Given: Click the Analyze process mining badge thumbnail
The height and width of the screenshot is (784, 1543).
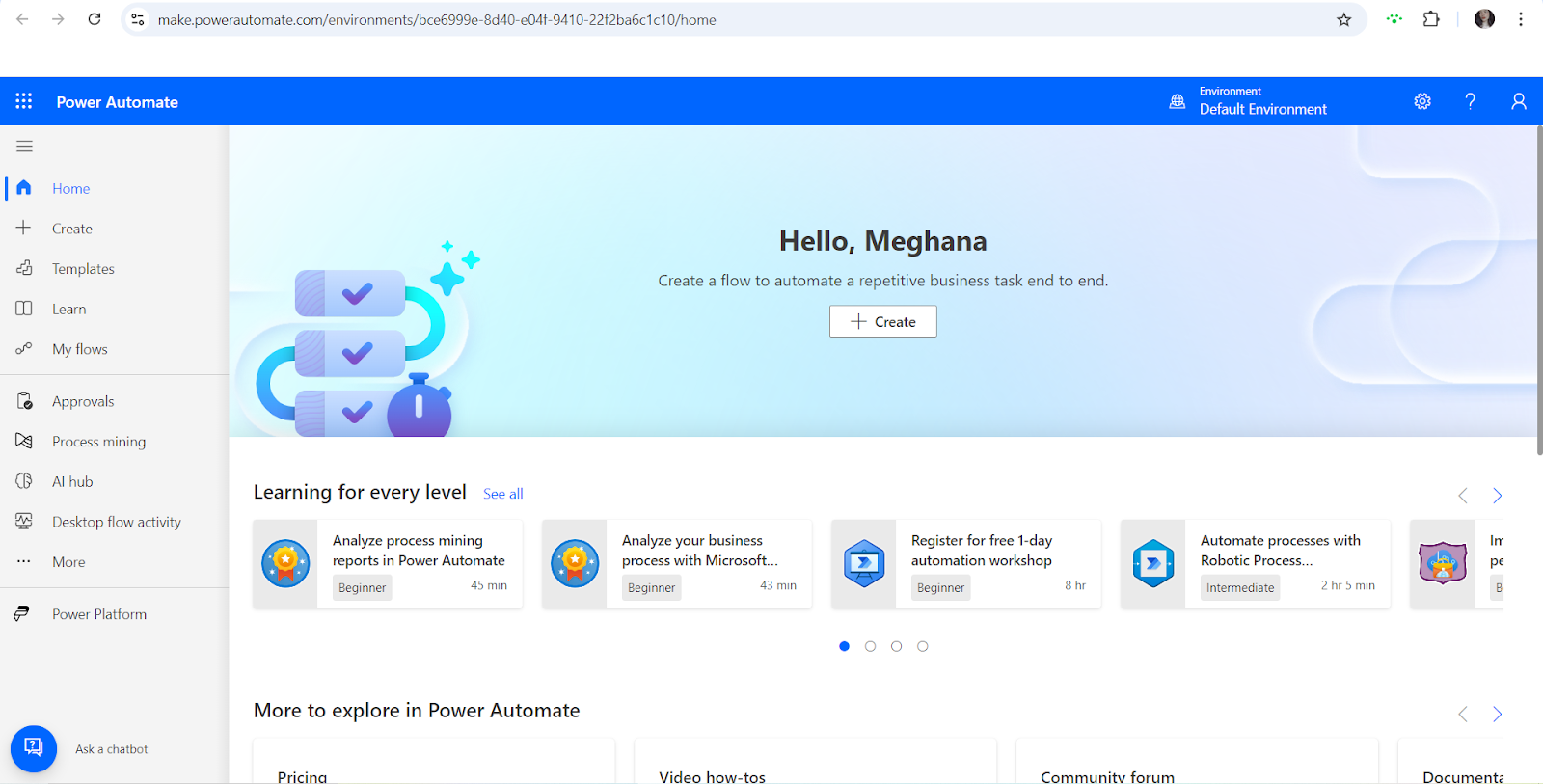Looking at the screenshot, I should point(285,564).
